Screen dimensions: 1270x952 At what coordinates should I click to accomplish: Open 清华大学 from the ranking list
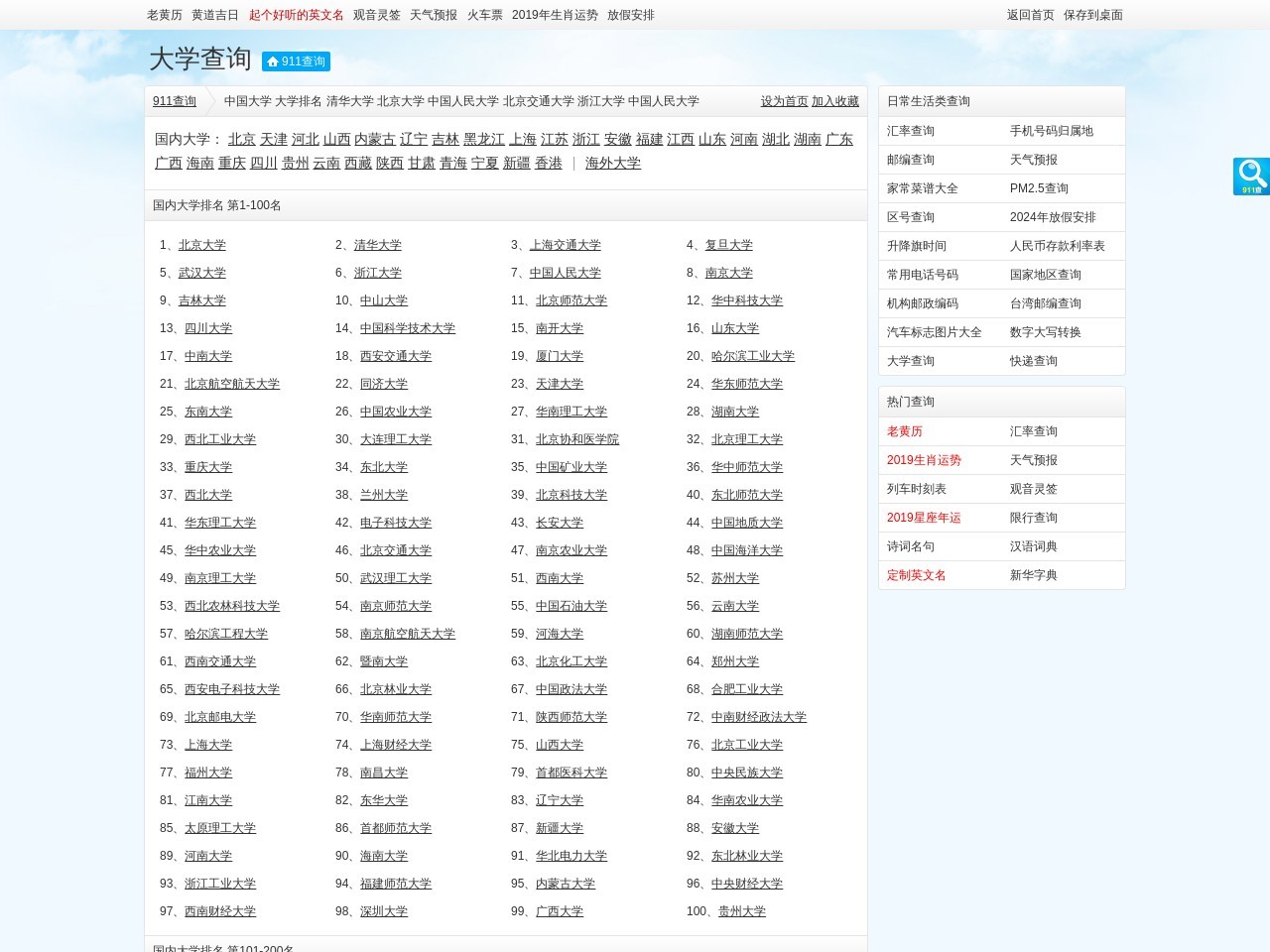point(377,245)
